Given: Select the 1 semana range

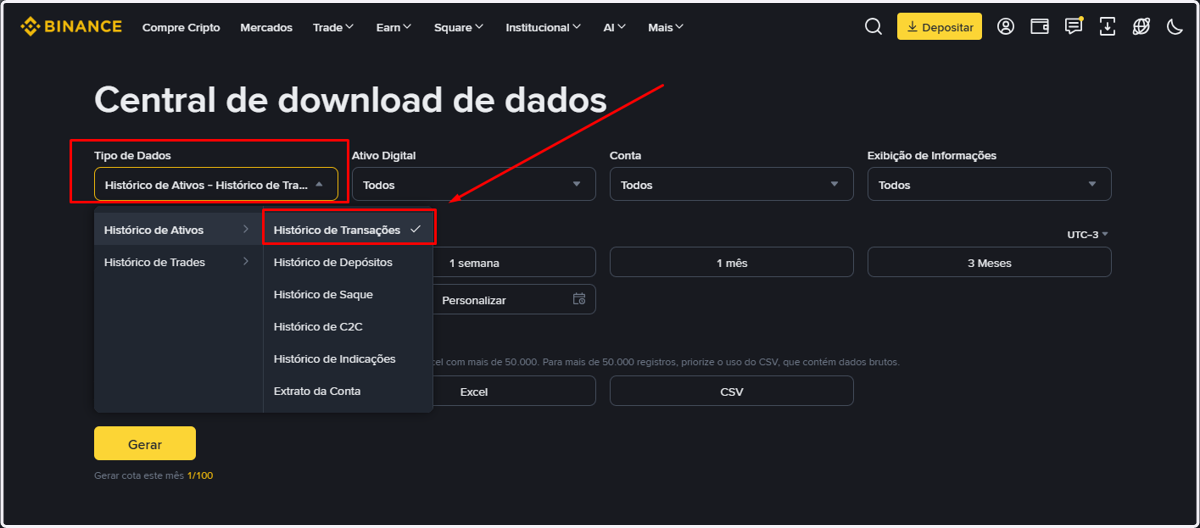Looking at the screenshot, I should coord(474,262).
